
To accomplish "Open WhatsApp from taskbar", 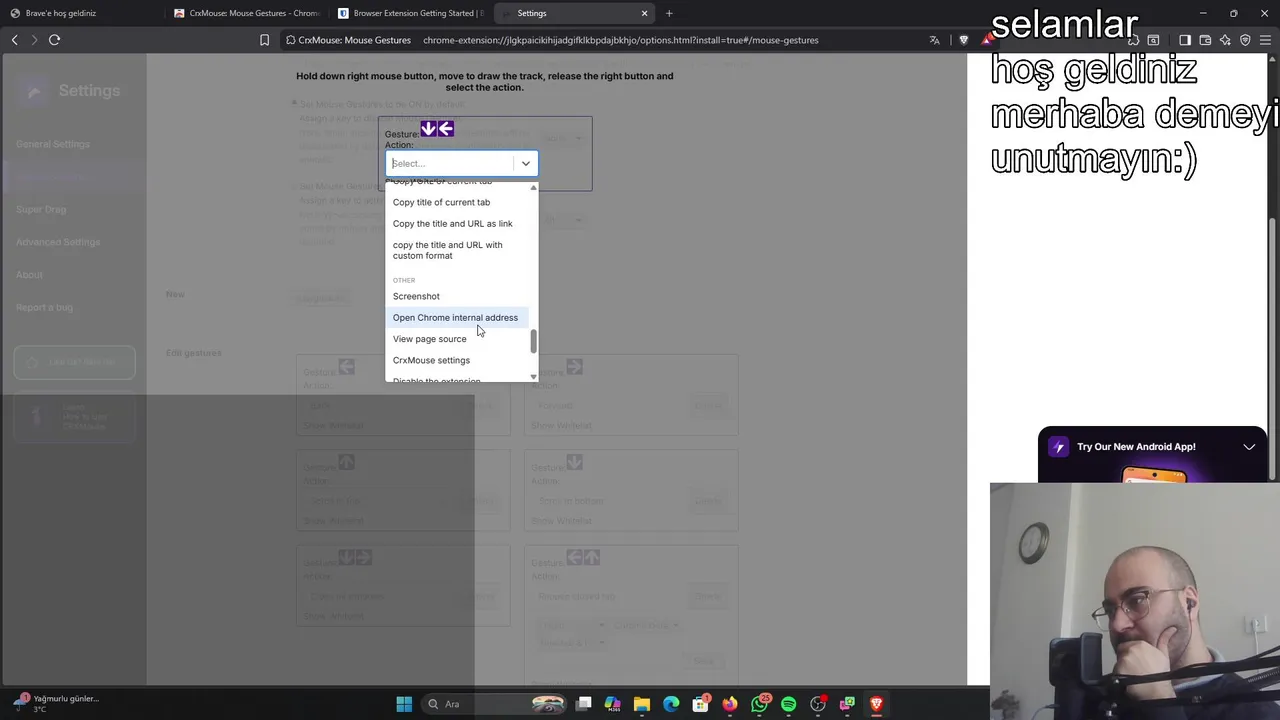I will click(759, 704).
